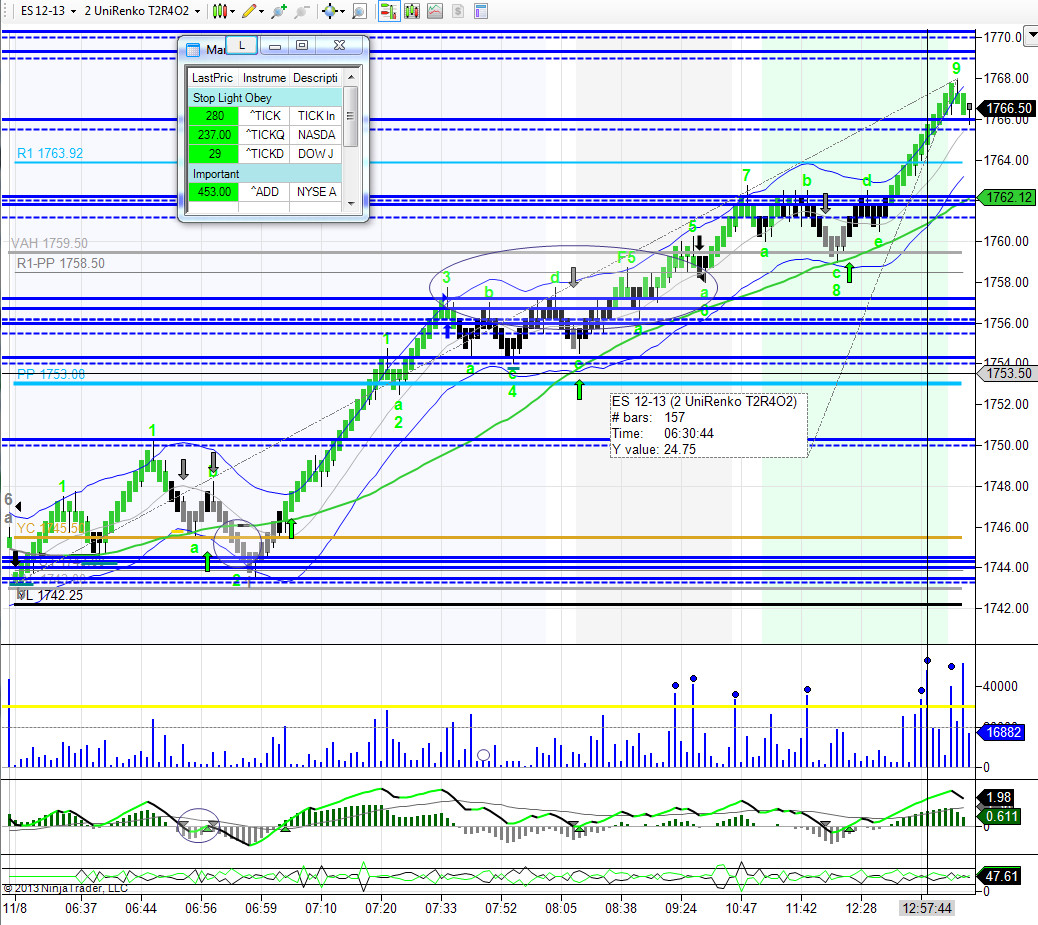Click the L link button in Market Analyzer
Screen dimensions: 1038x925
pos(242,46)
